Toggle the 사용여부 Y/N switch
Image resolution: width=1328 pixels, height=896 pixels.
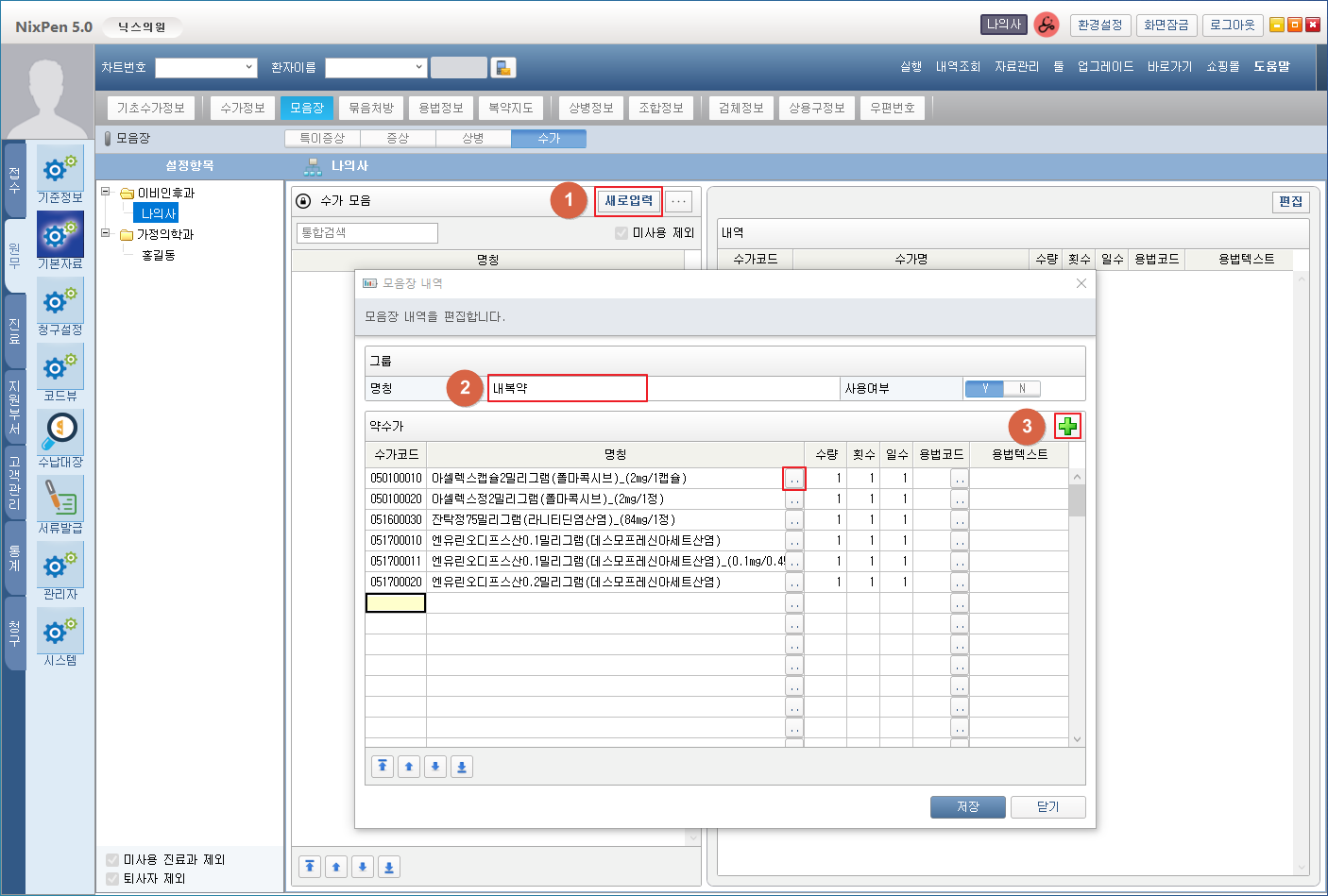click(x=1002, y=388)
